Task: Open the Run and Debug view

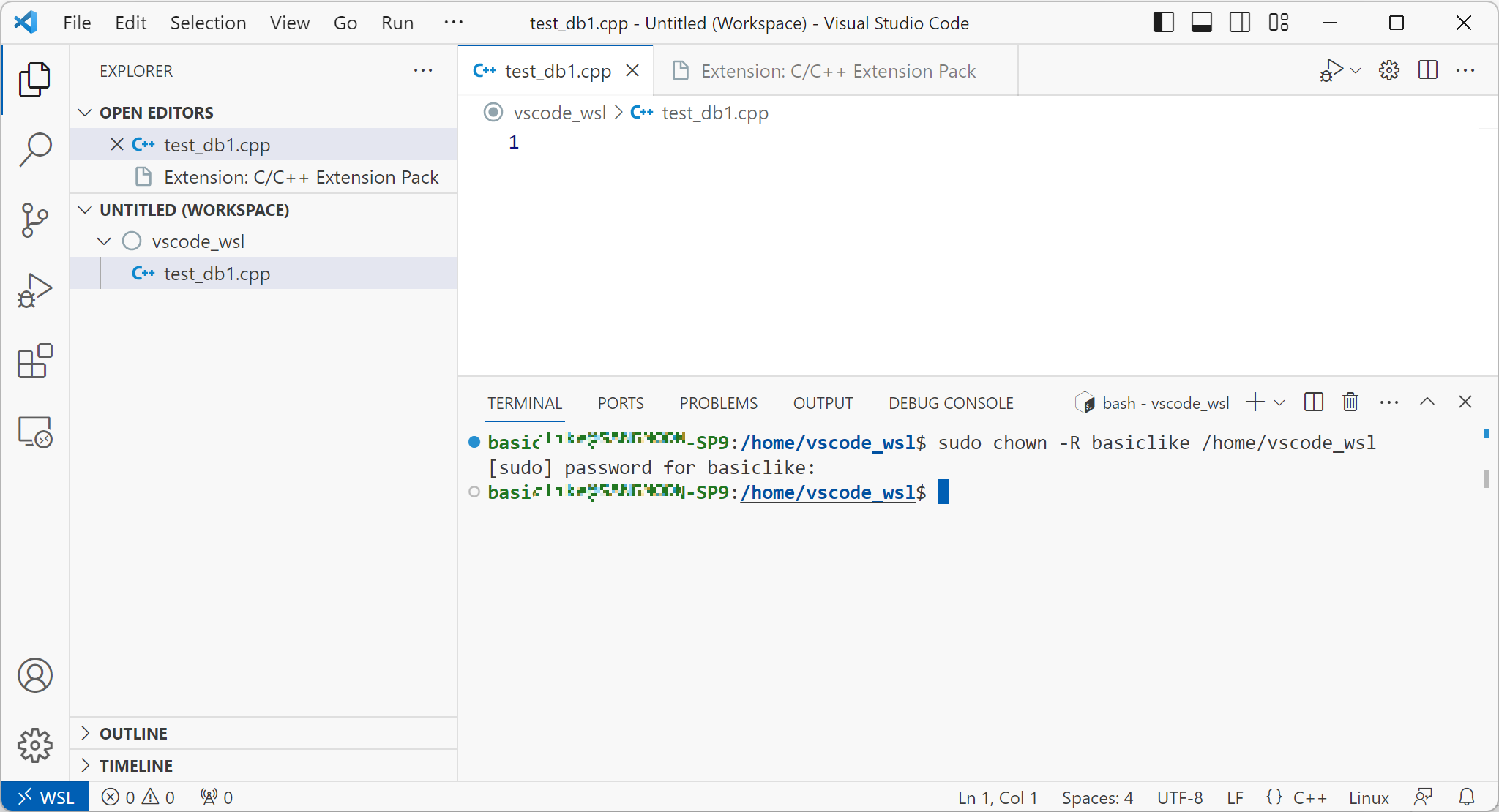Action: [x=34, y=290]
